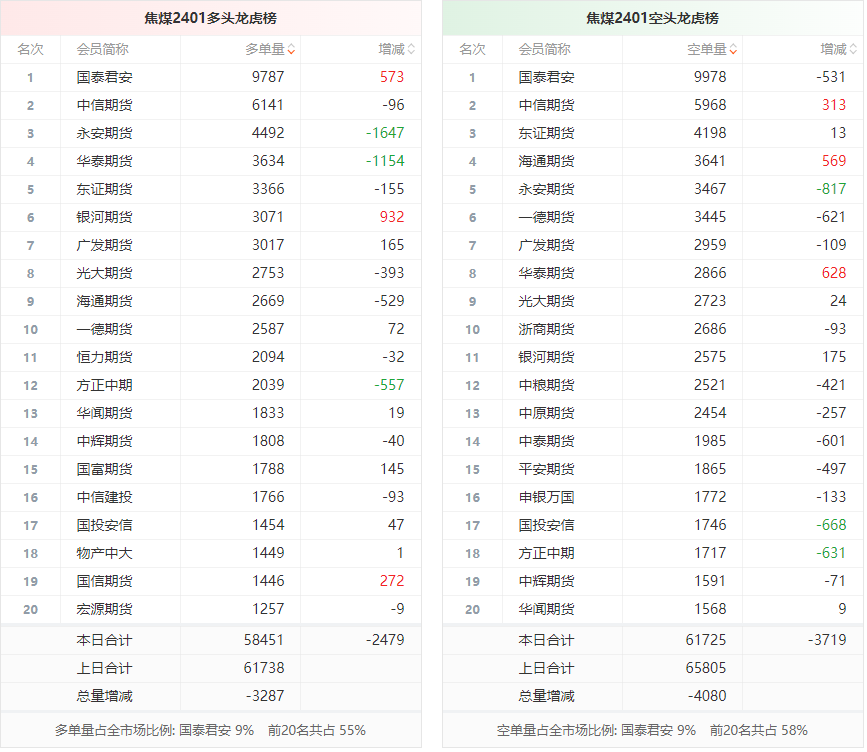
Task: Select 宏源期货 row
Action: click(211, 609)
